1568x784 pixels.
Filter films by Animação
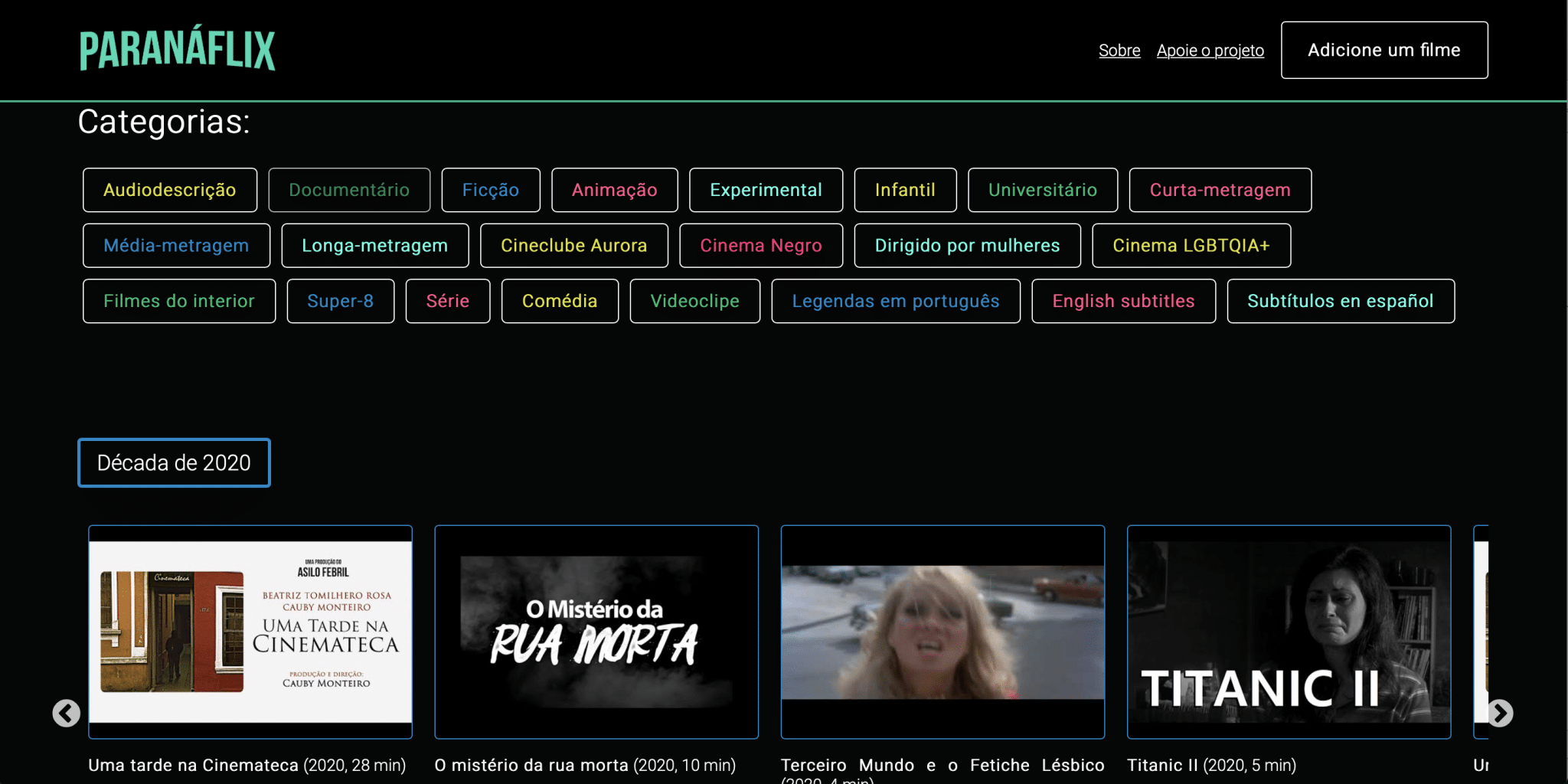click(615, 190)
